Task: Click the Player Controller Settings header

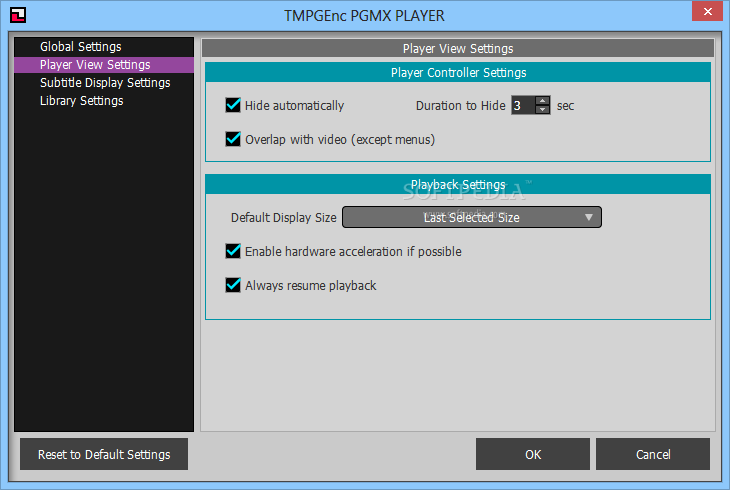Action: [x=458, y=73]
